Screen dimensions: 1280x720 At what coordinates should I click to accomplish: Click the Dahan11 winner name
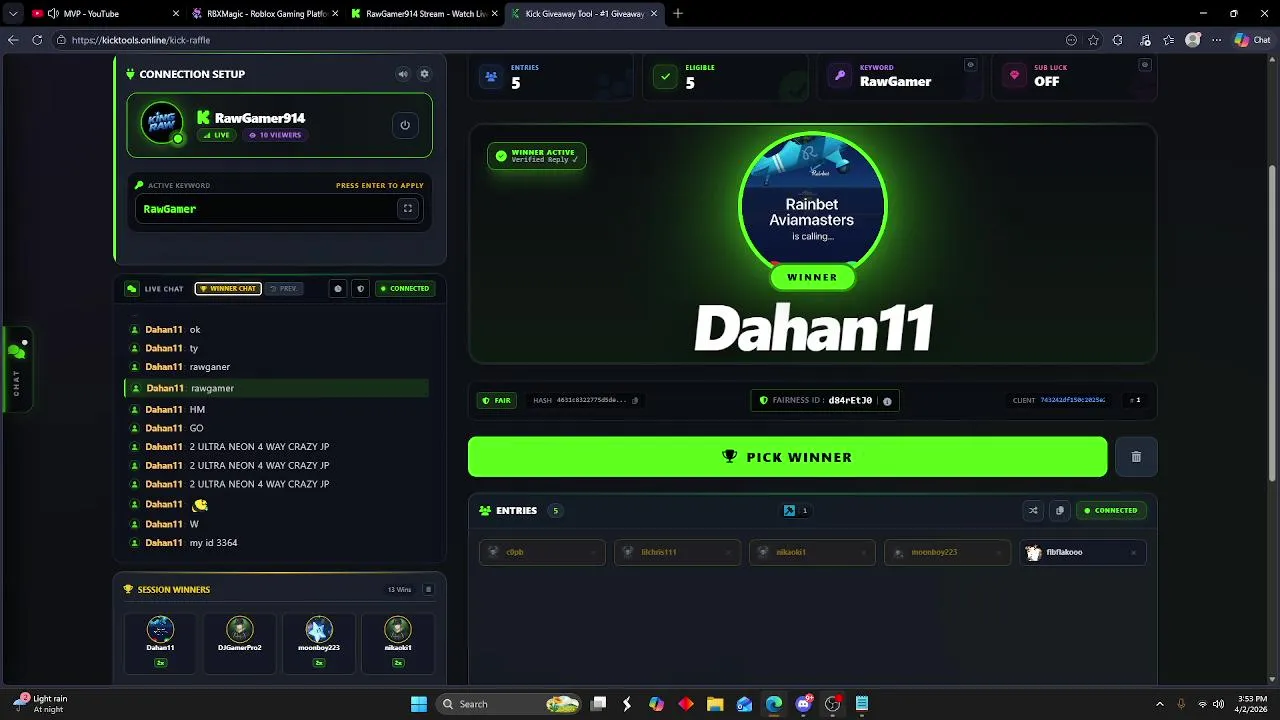click(x=814, y=328)
